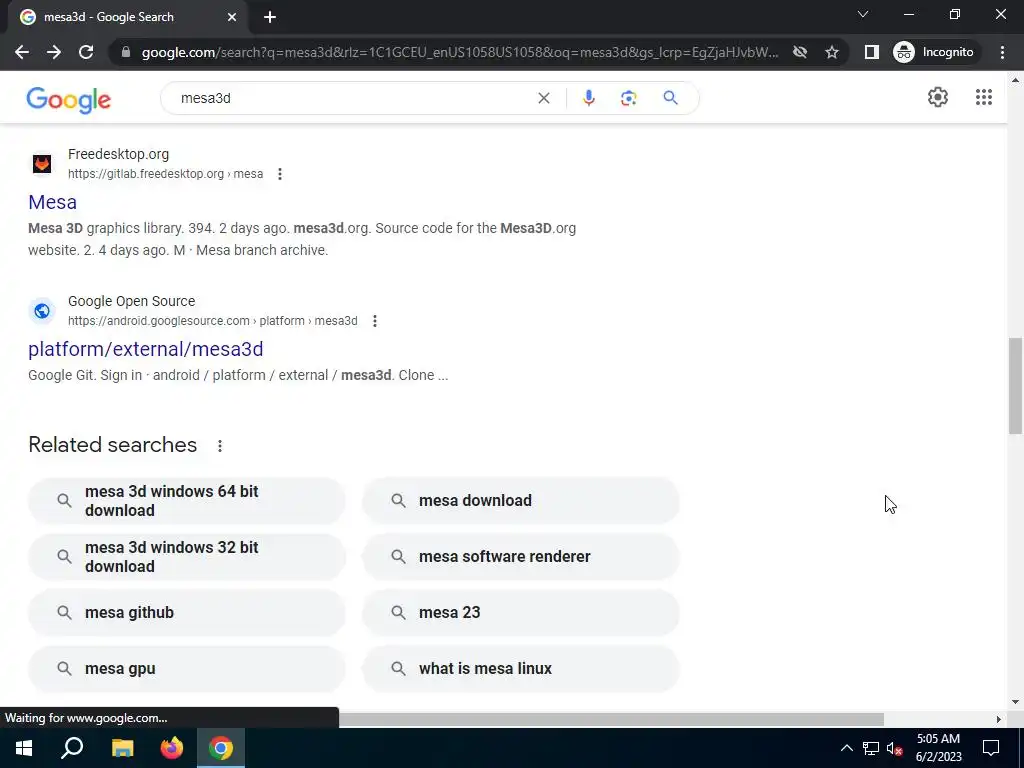Launch Firefox from the taskbar
1024x768 pixels.
click(172, 748)
